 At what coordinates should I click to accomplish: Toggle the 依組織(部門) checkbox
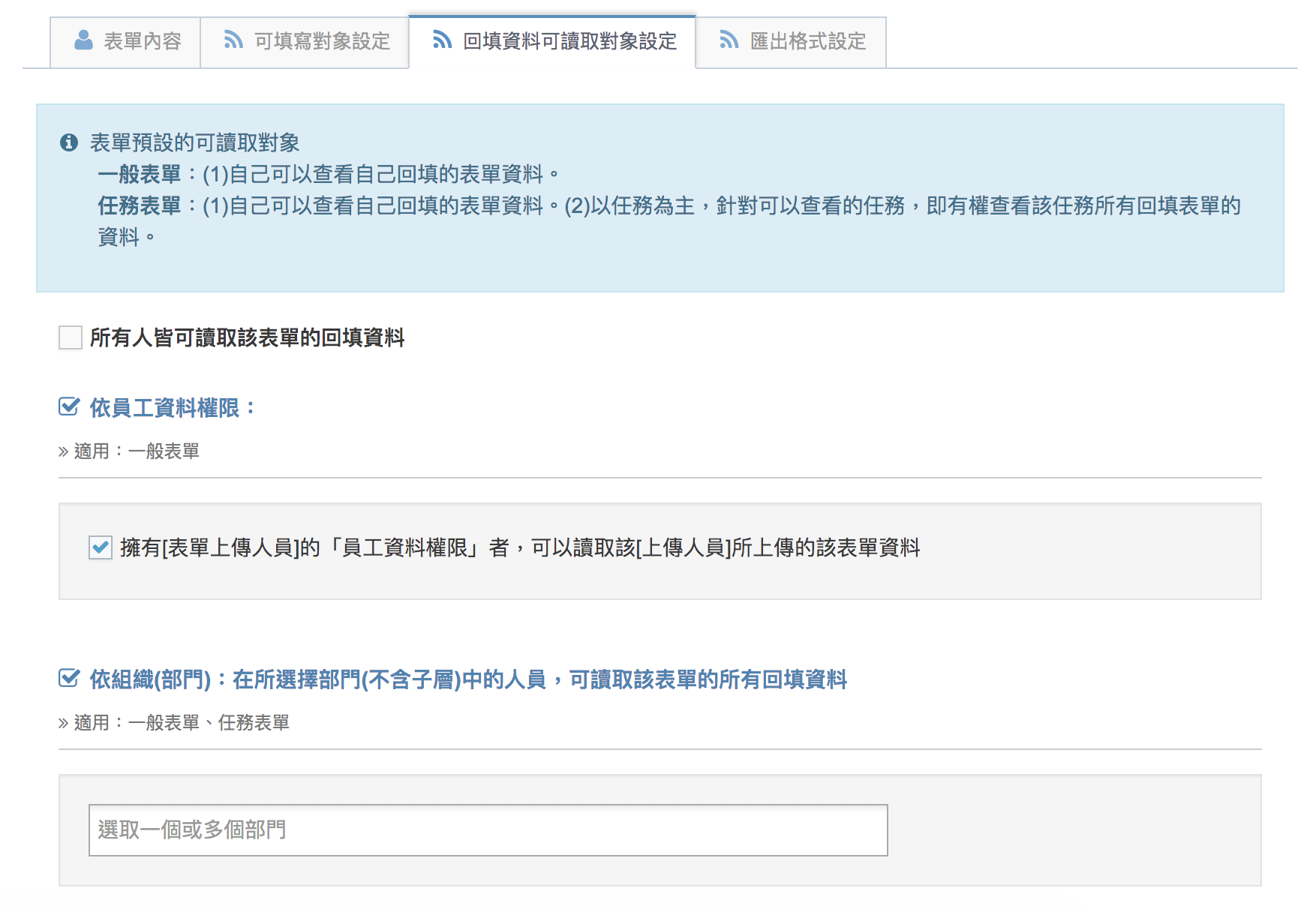tap(69, 679)
